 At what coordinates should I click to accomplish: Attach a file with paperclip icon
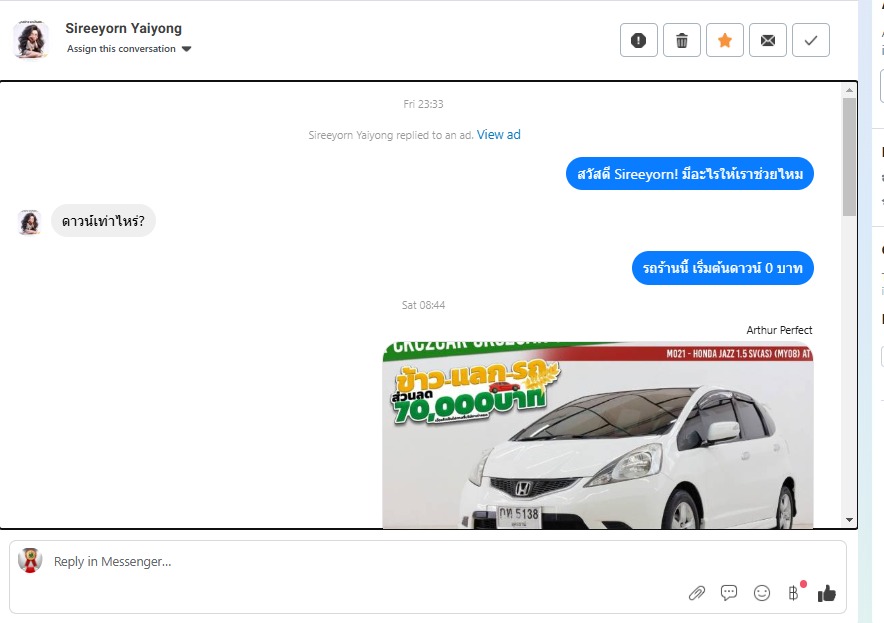697,593
